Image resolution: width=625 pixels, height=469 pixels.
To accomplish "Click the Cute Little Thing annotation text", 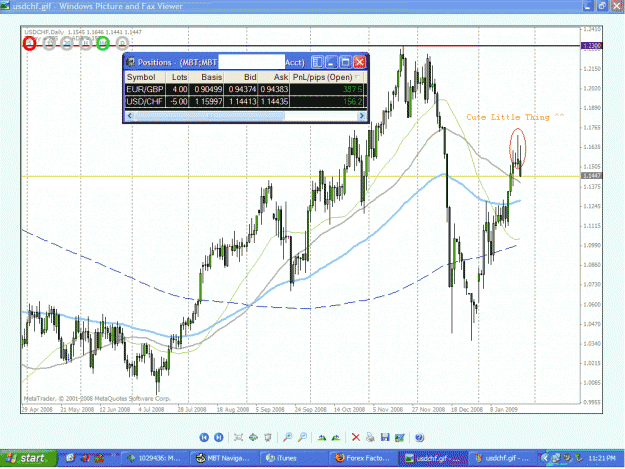I will [515, 117].
